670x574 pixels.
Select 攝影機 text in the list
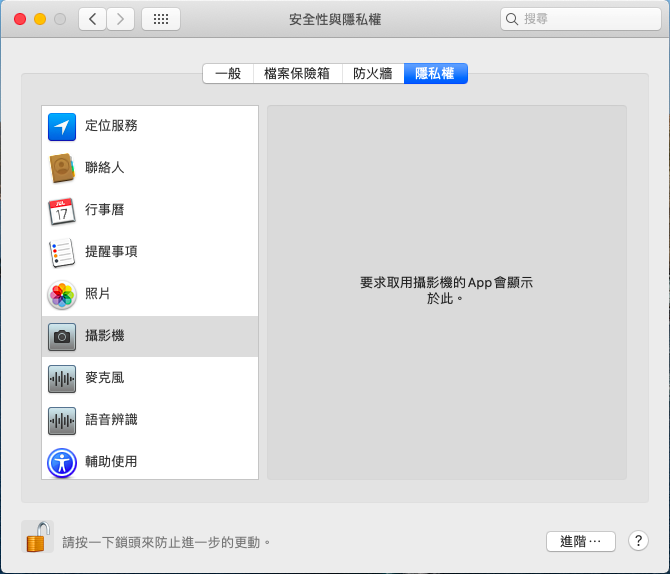coord(105,336)
